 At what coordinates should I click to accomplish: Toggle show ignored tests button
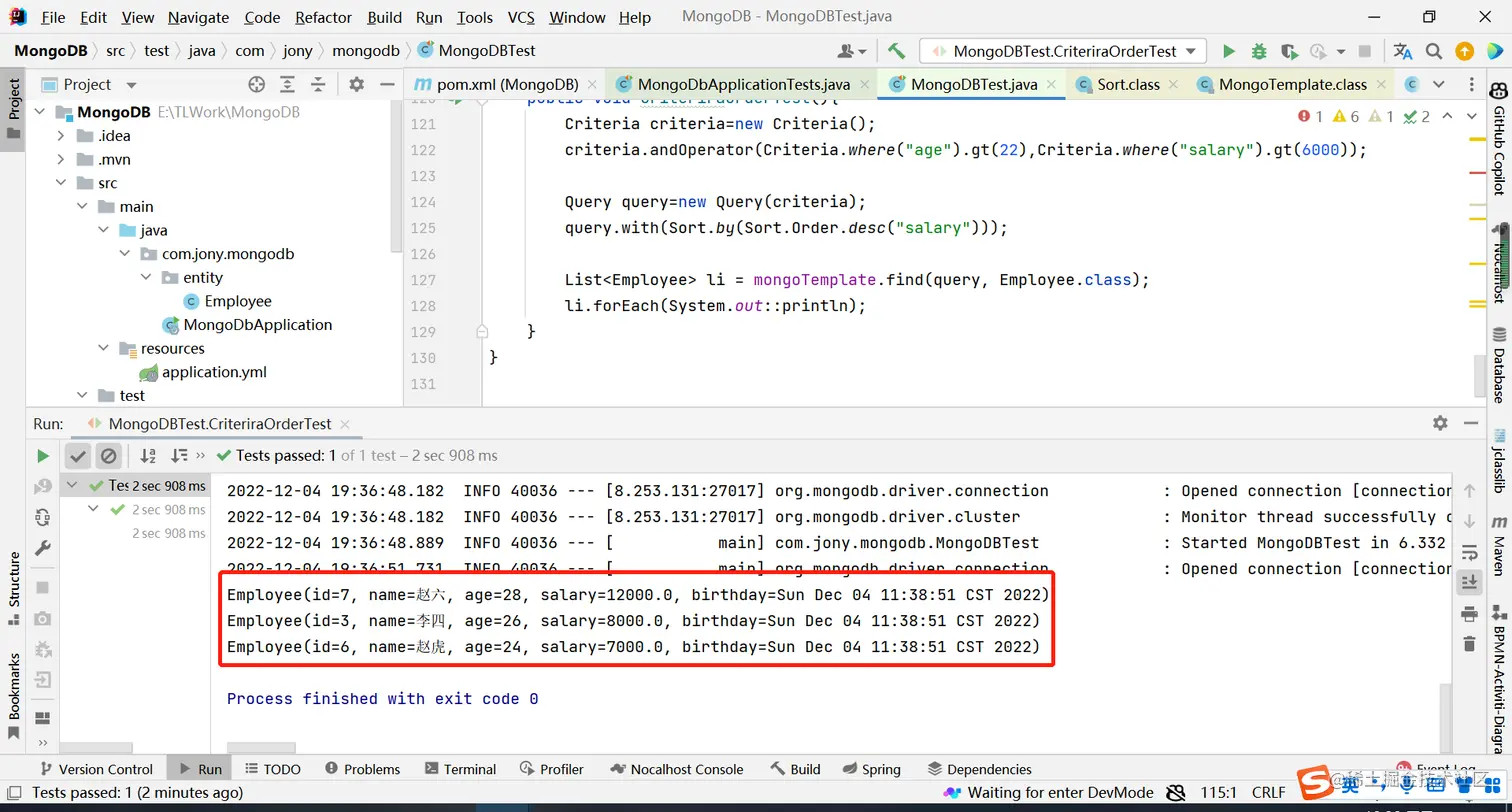coord(108,456)
